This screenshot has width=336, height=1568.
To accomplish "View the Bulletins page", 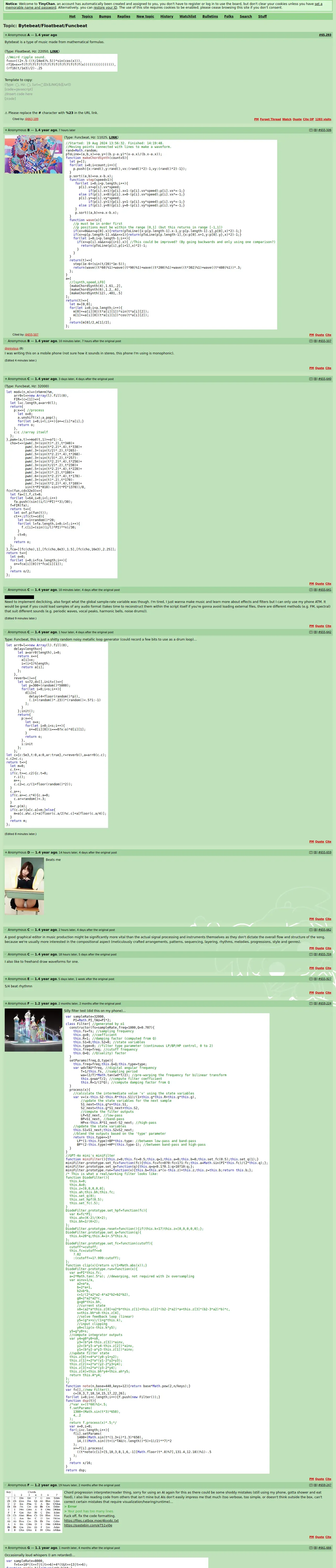I will click(210, 16).
